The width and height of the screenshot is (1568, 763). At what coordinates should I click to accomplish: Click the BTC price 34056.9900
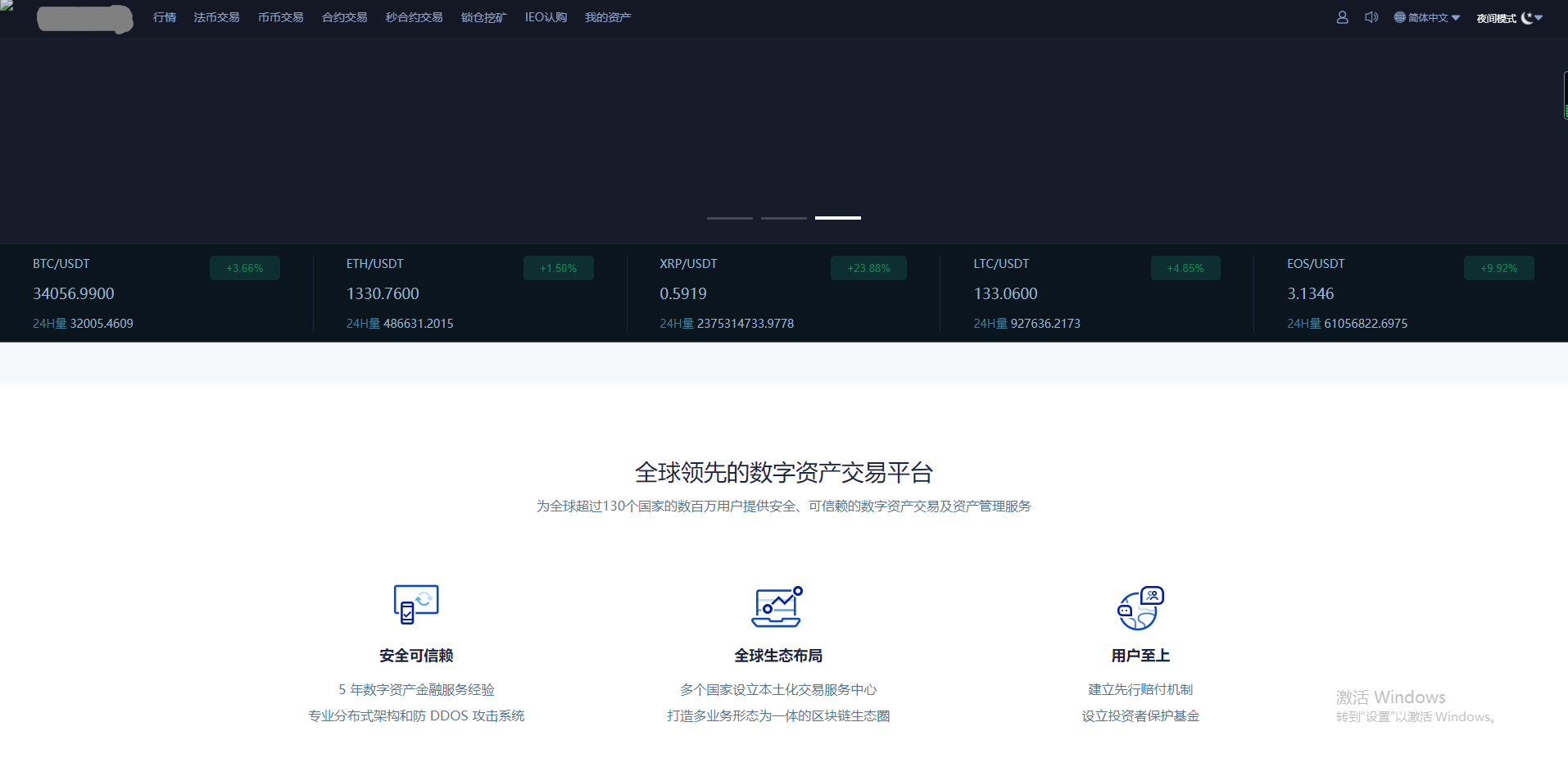[74, 293]
